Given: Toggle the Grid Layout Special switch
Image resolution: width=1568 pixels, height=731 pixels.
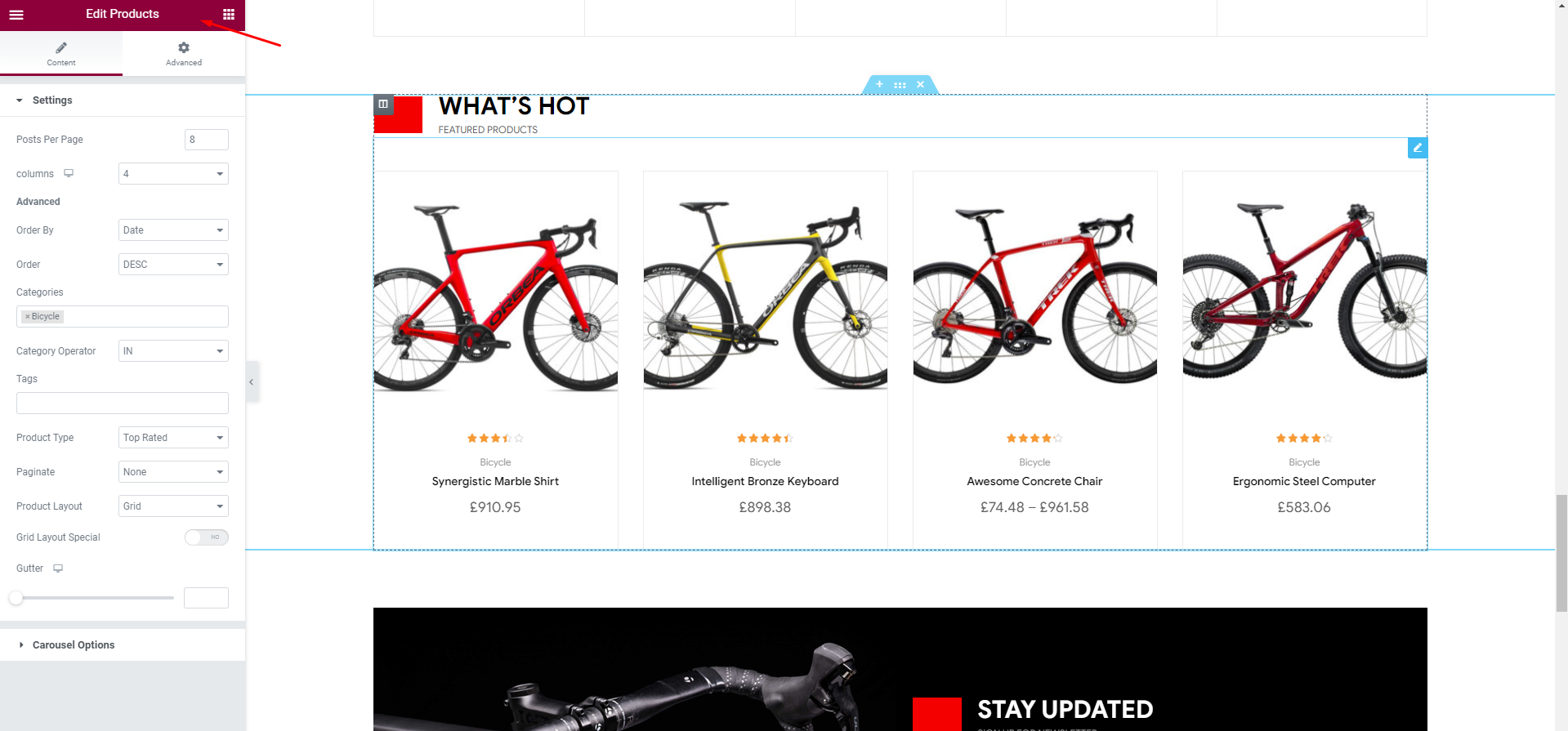Looking at the screenshot, I should pos(207,537).
